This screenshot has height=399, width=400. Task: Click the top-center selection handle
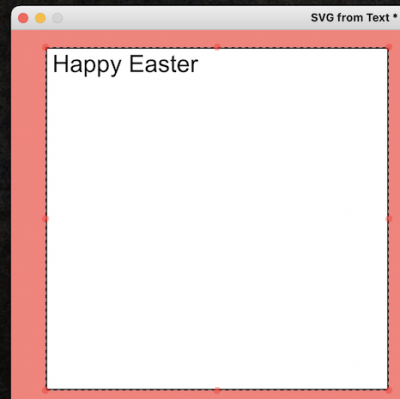click(217, 47)
